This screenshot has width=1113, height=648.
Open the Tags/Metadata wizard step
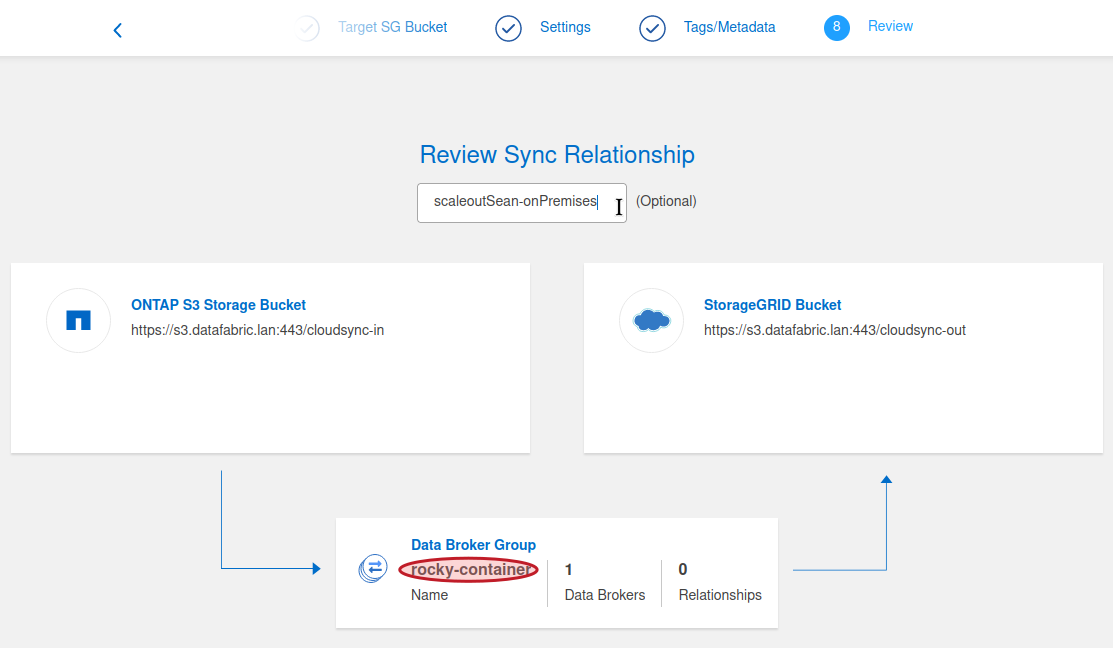point(729,27)
